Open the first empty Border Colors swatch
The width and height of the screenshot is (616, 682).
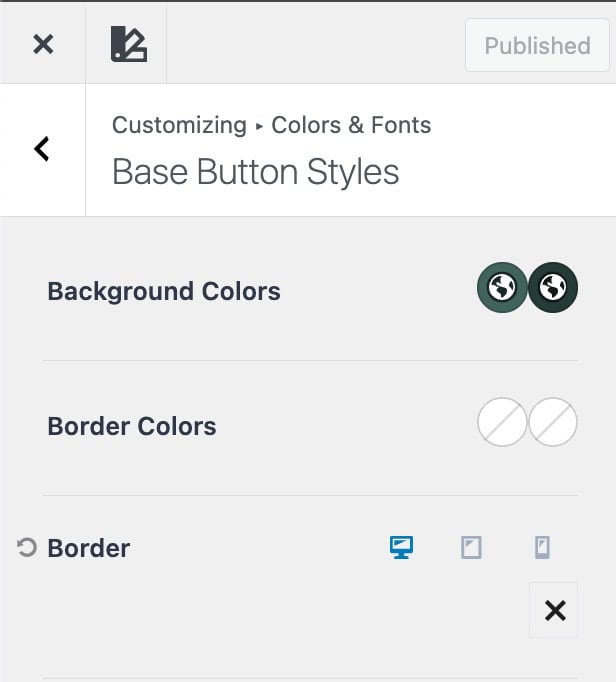click(502, 424)
